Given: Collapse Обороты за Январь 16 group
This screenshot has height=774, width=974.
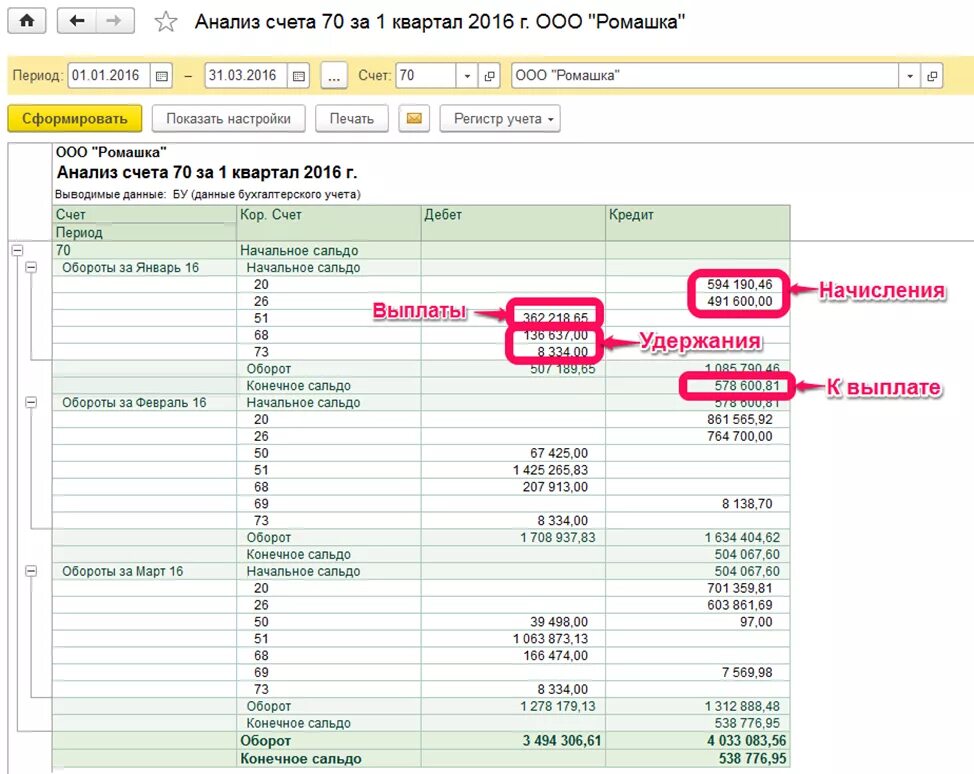Looking at the screenshot, I should 31,267.
